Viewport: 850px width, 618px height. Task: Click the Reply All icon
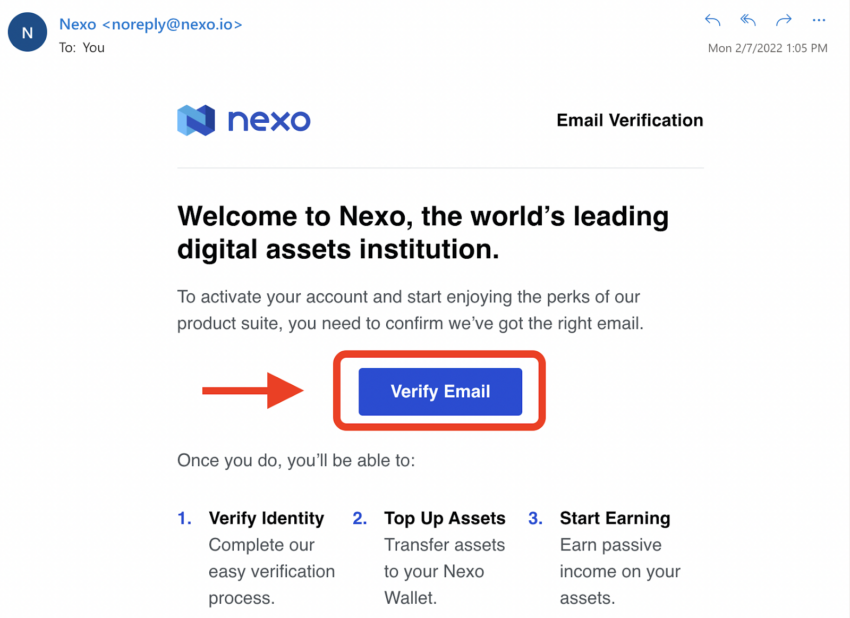point(748,21)
